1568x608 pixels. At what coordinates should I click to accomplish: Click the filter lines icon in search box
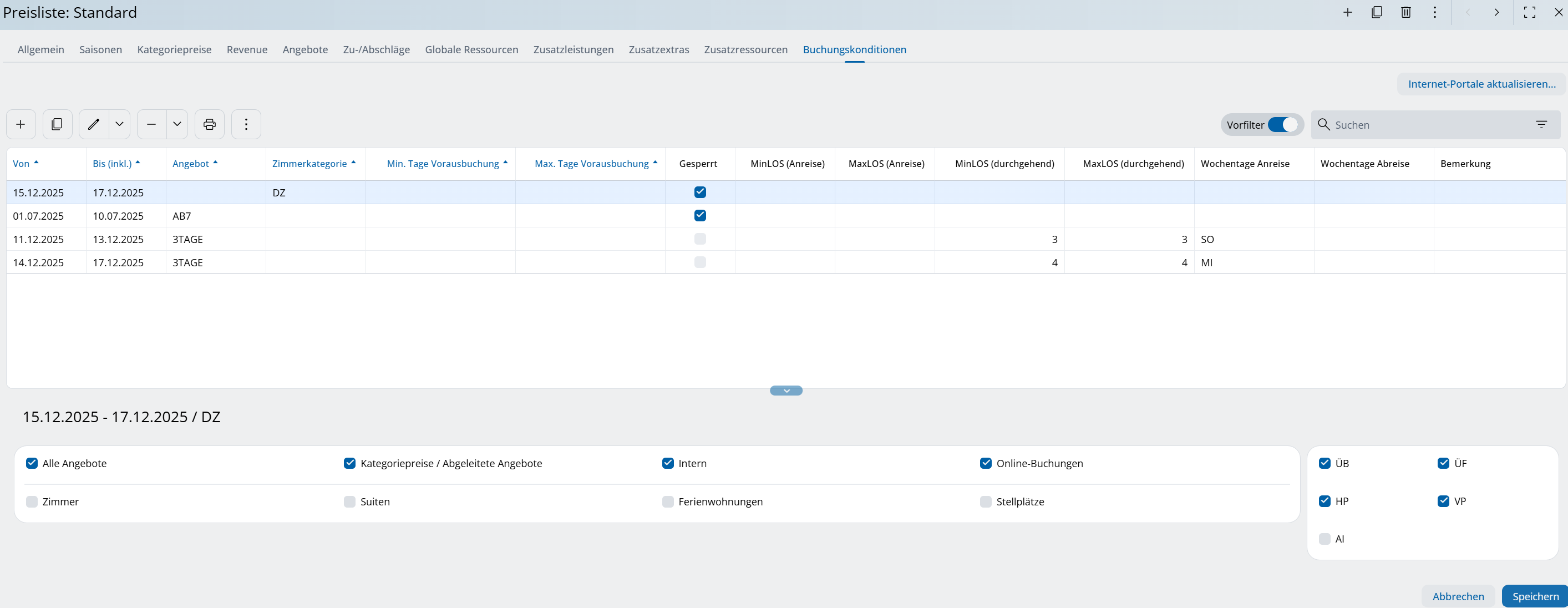(1541, 125)
